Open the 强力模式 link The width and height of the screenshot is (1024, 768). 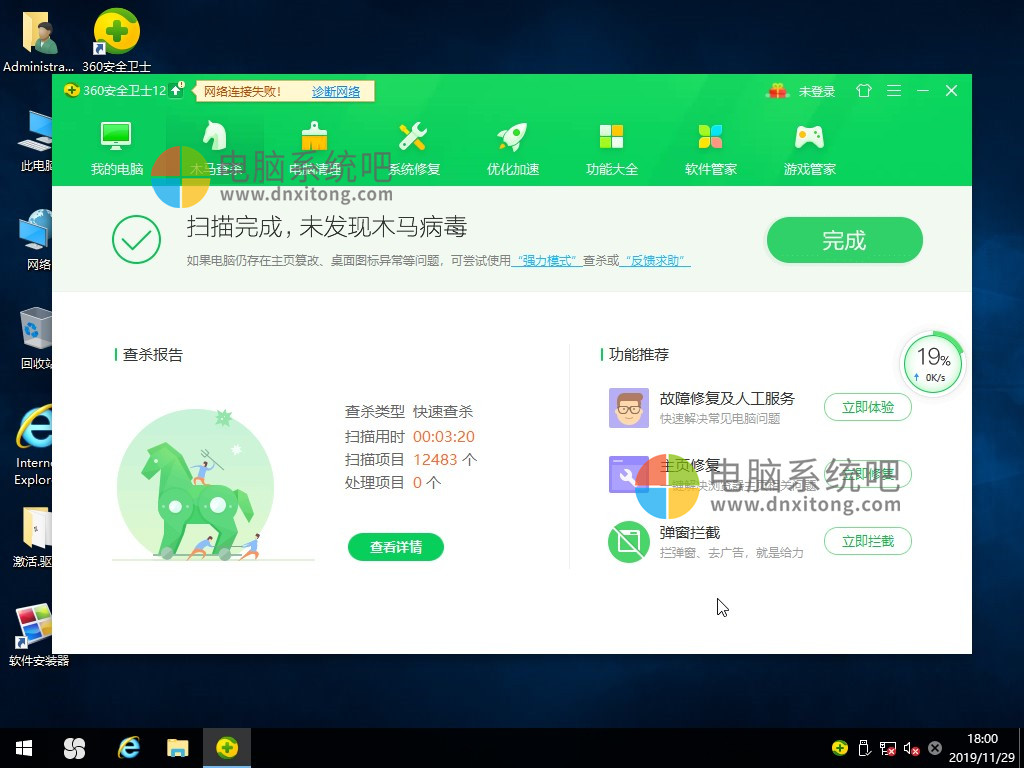point(546,261)
